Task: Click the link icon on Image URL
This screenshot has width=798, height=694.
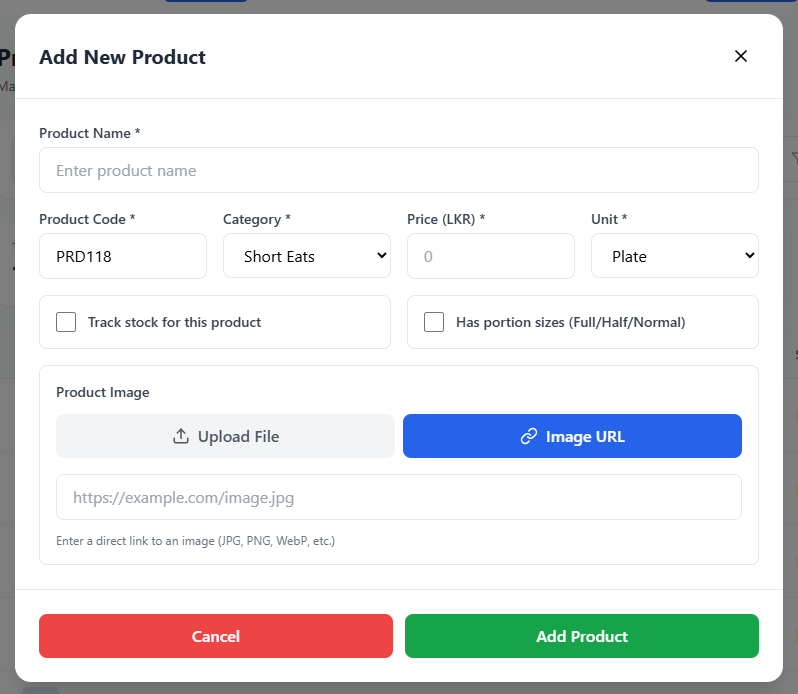Action: (x=529, y=436)
